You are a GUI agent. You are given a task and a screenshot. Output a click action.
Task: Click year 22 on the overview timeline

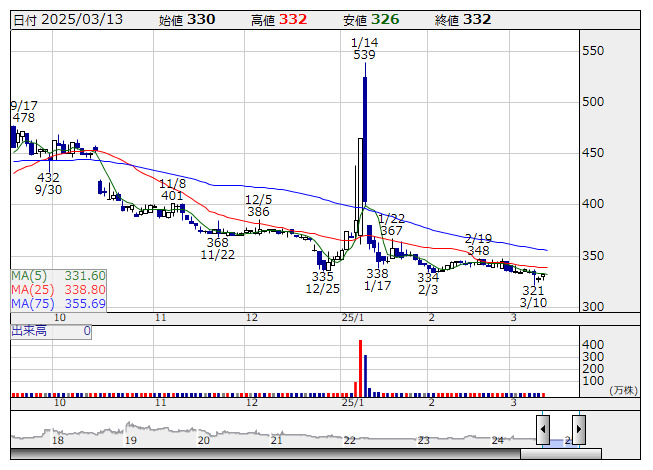[x=349, y=440]
